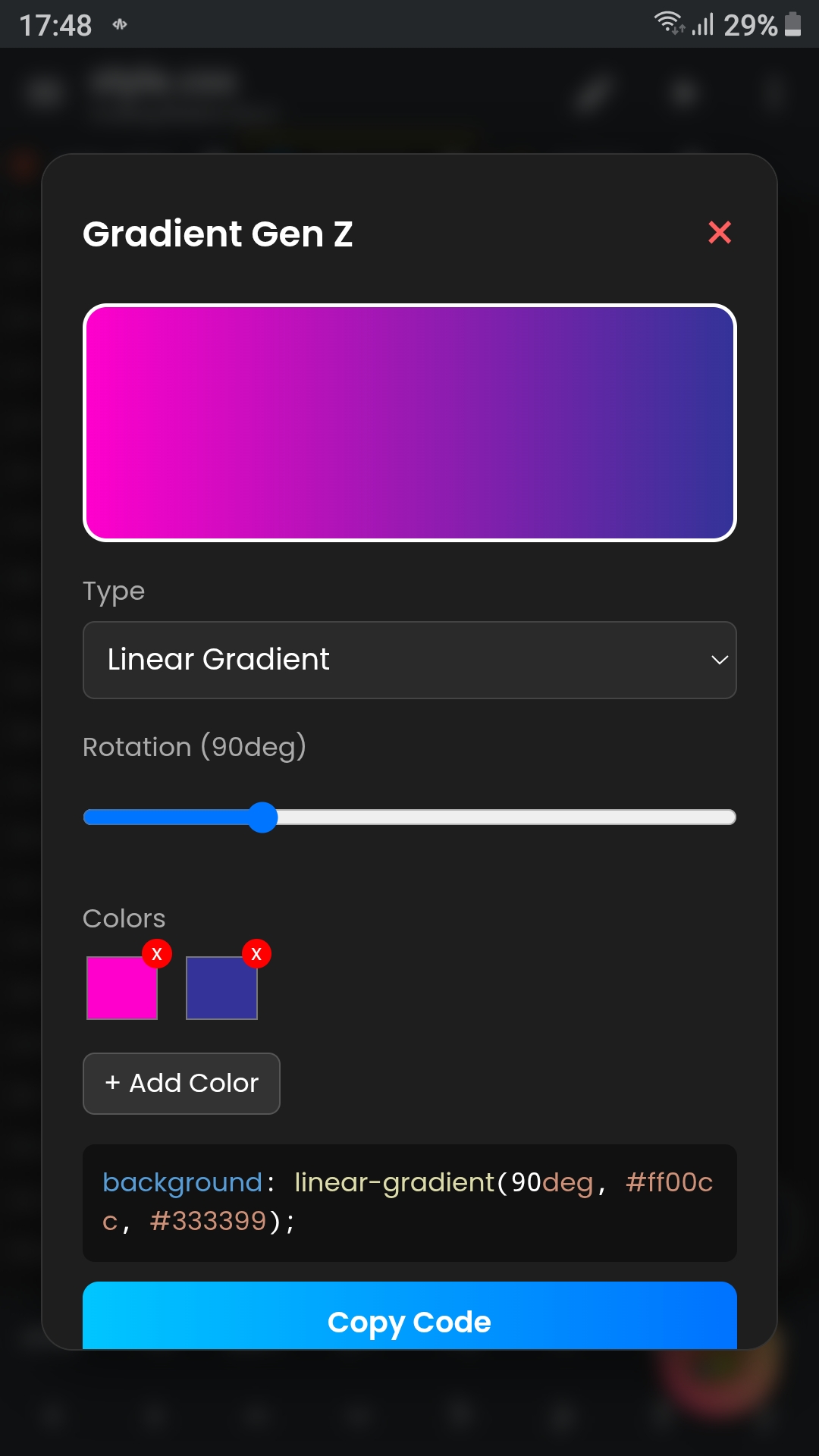
Task: Click the Type label
Action: (x=114, y=591)
